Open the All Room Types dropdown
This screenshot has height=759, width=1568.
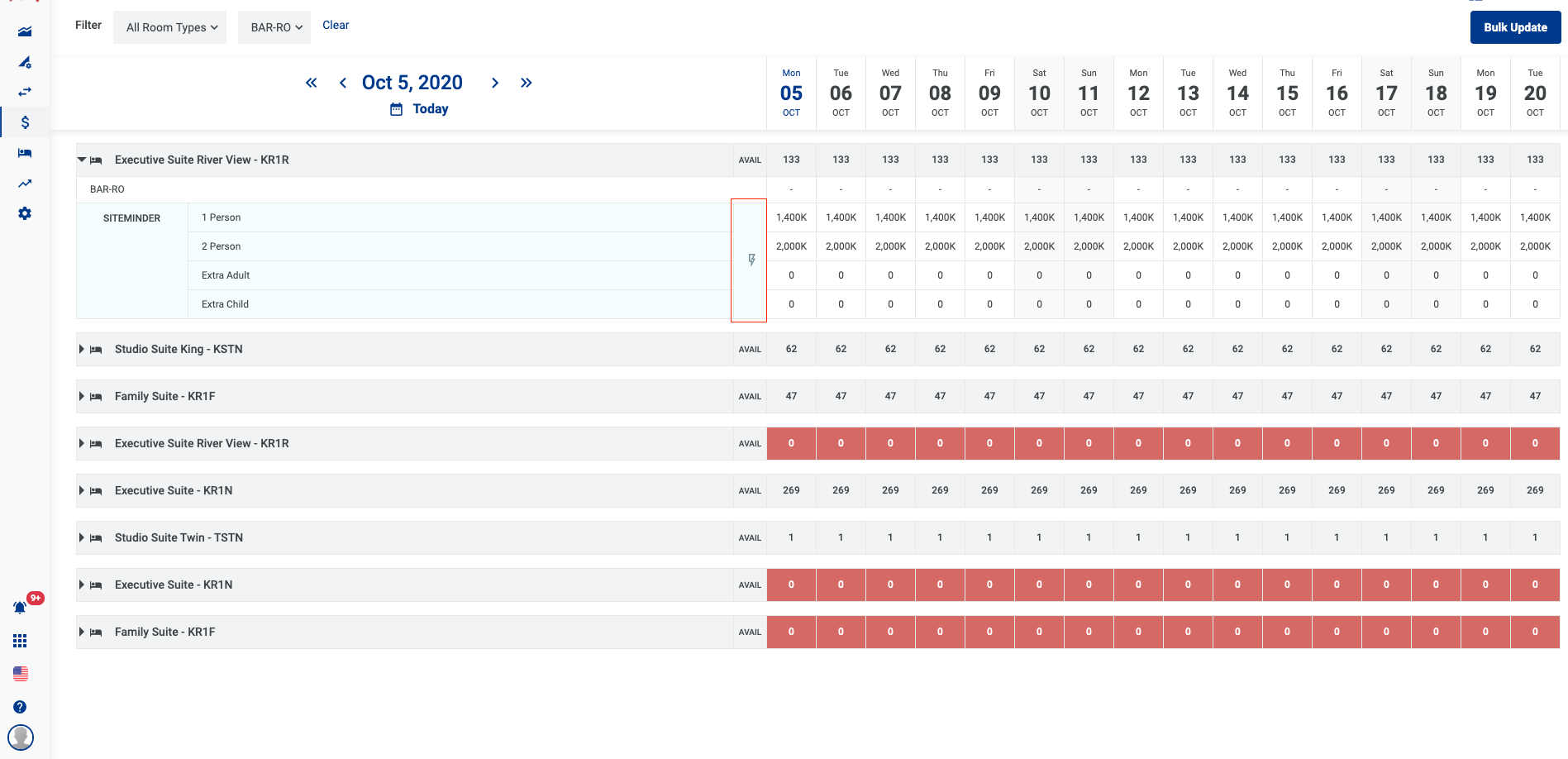[171, 27]
